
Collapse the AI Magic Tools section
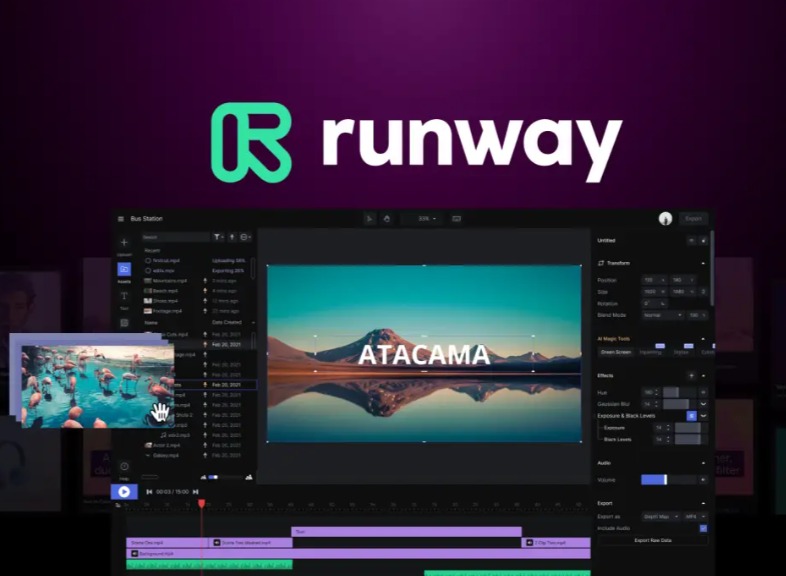pos(703,339)
